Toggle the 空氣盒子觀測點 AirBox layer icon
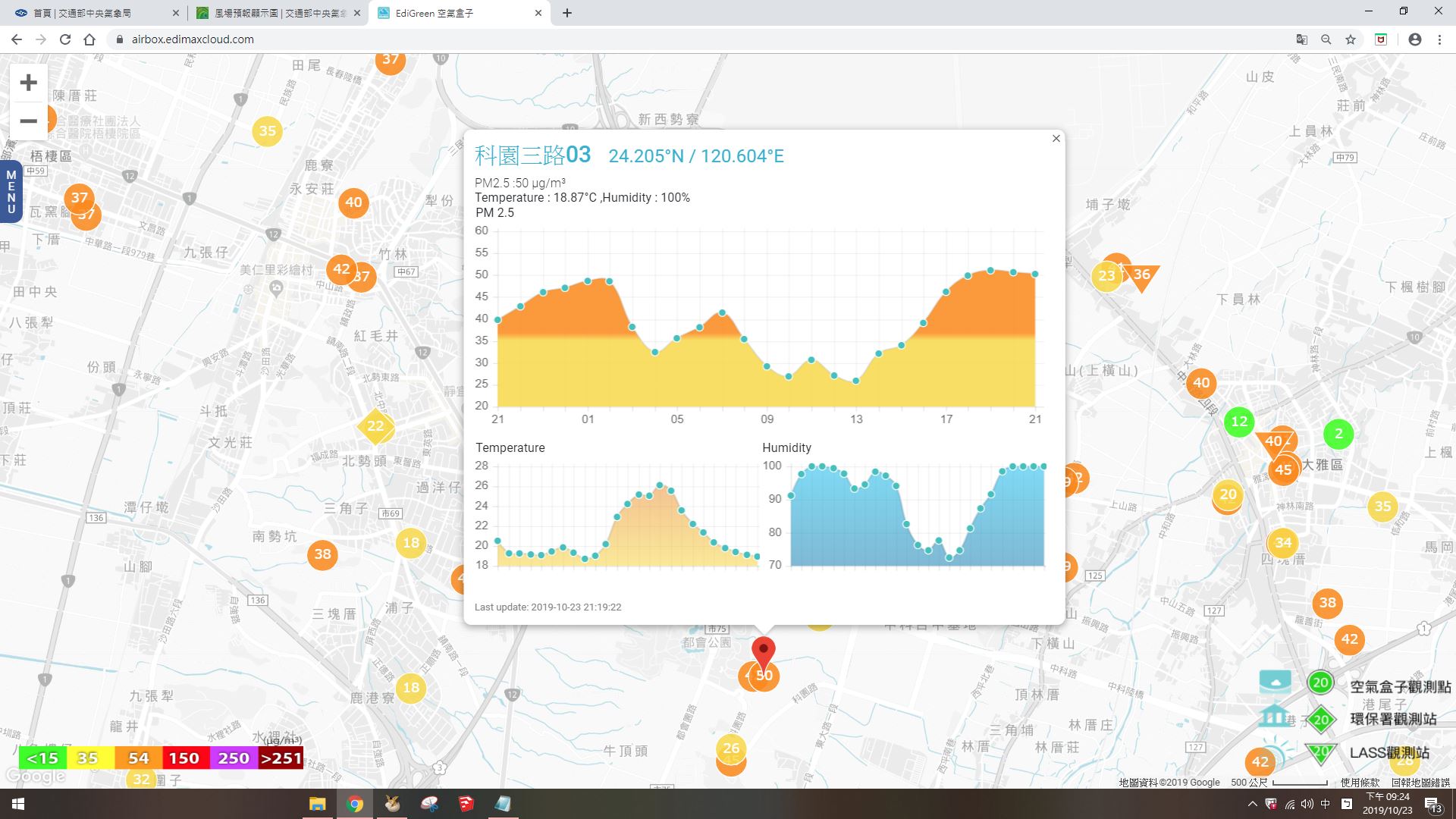This screenshot has height=819, width=1456. [1275, 681]
